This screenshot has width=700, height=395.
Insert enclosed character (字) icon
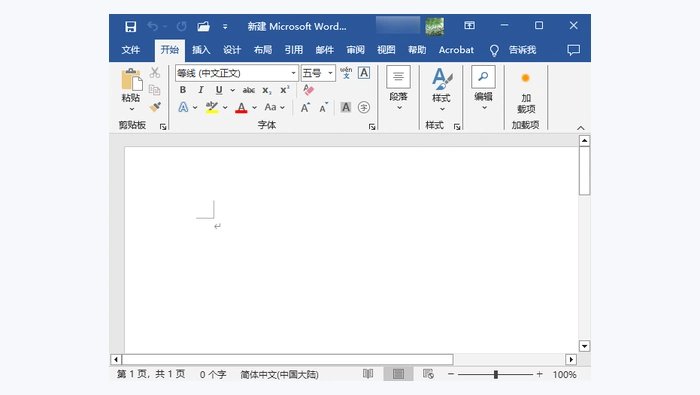(x=364, y=107)
